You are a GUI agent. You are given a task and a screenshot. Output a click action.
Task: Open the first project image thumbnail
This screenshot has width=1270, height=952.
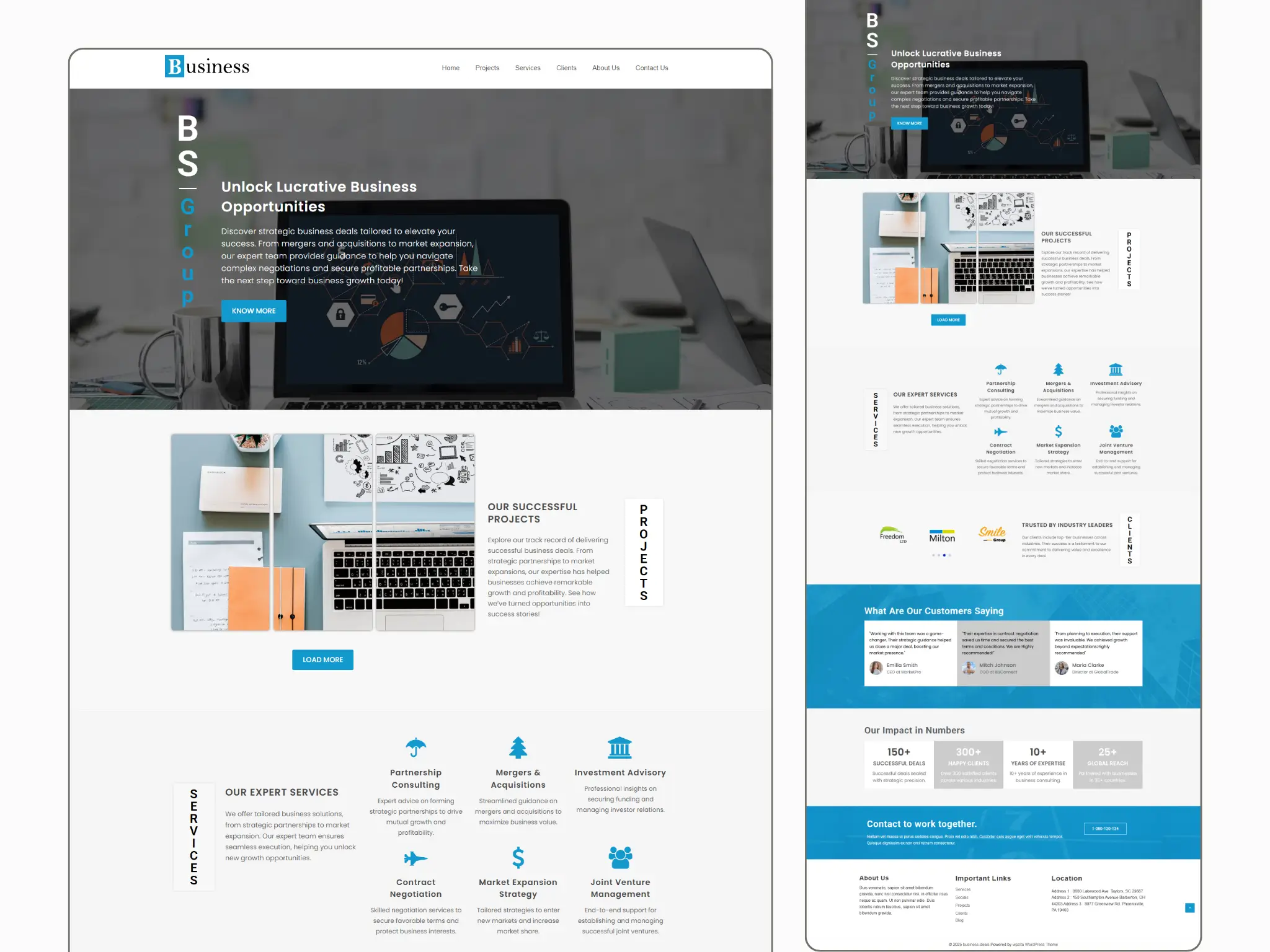[x=220, y=532]
